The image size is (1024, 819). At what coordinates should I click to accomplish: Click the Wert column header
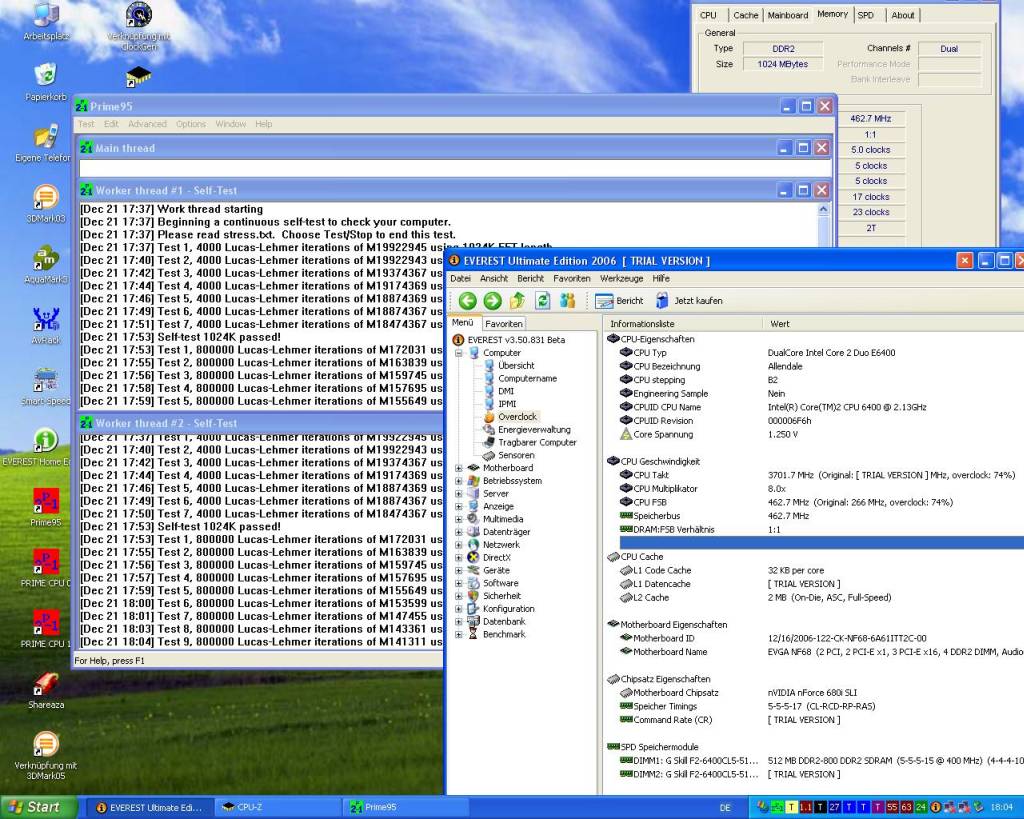[x=893, y=324]
